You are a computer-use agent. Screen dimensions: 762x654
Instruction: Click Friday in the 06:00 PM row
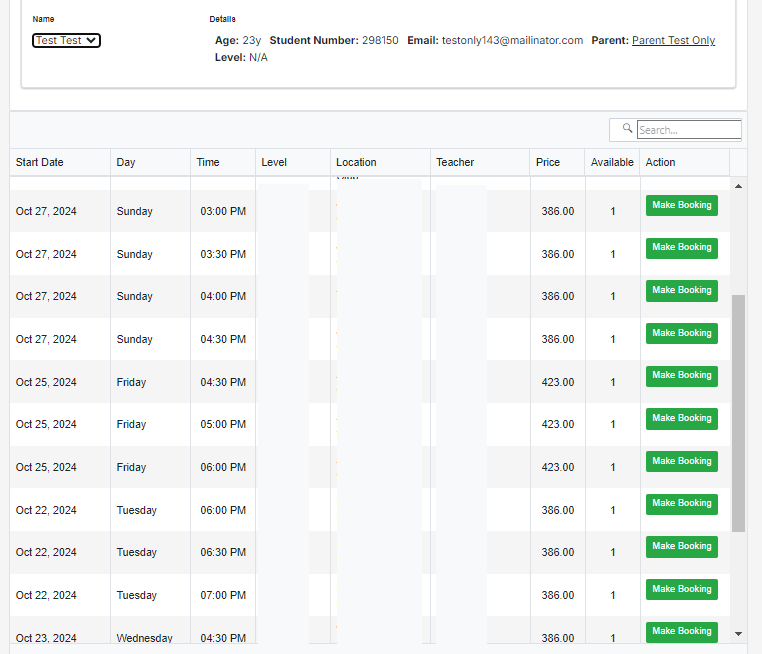point(131,467)
